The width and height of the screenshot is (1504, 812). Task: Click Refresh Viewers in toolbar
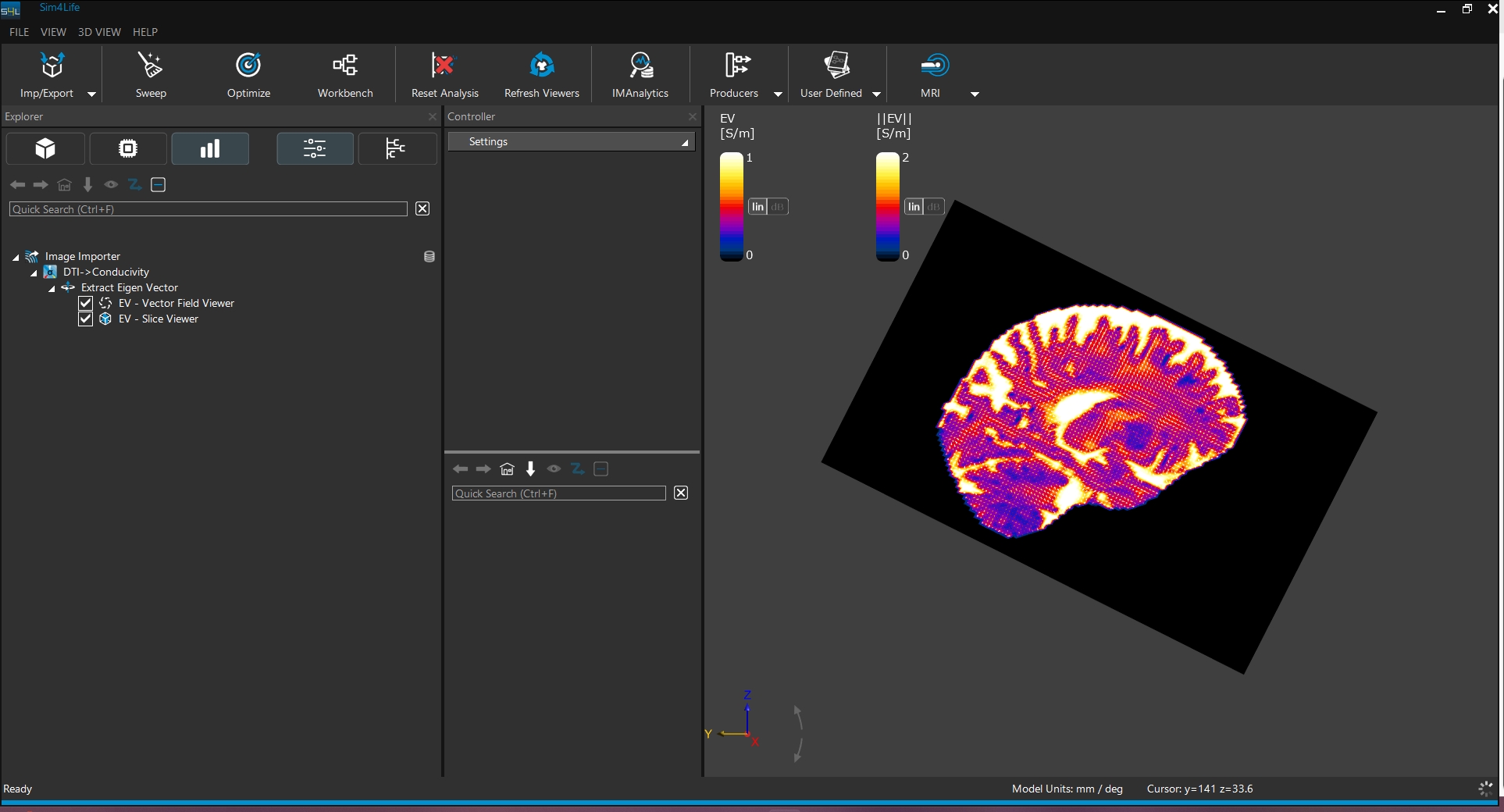[541, 66]
